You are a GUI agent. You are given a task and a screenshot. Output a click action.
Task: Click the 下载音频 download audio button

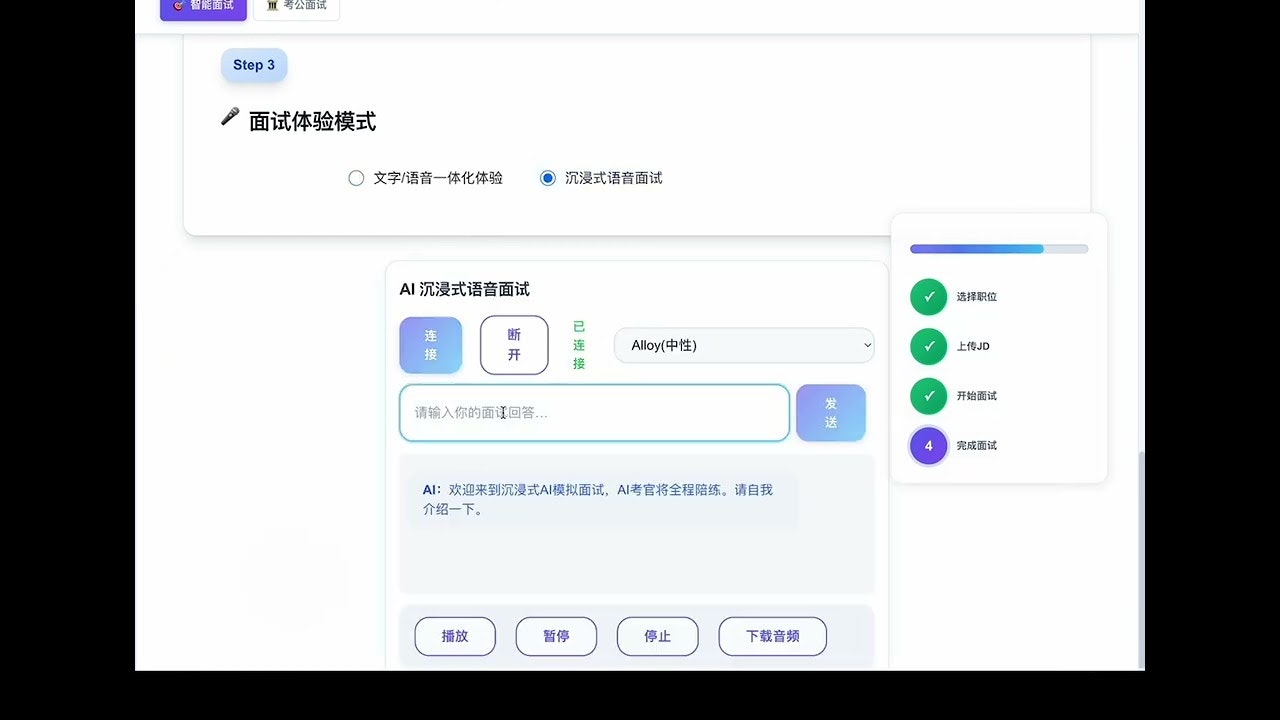tap(772, 636)
